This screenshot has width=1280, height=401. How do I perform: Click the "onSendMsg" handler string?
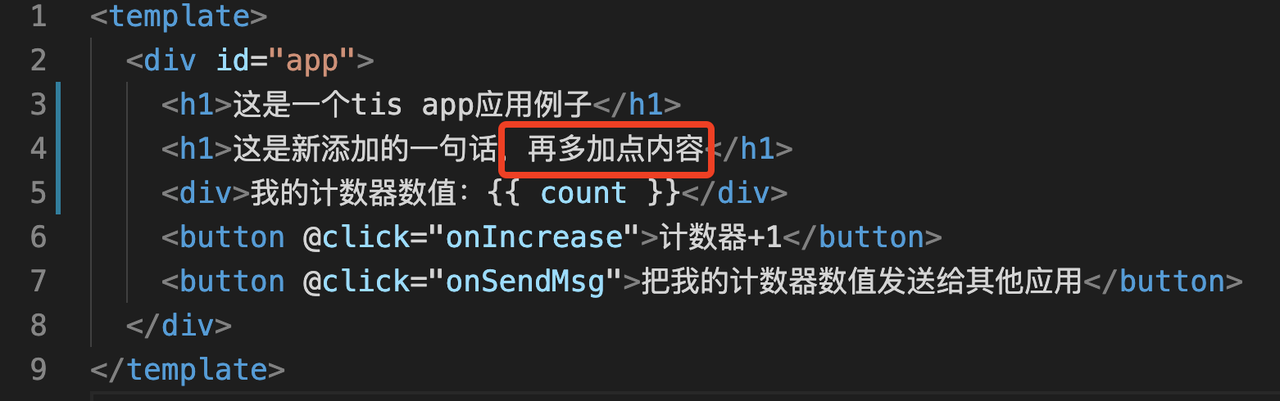[525, 281]
